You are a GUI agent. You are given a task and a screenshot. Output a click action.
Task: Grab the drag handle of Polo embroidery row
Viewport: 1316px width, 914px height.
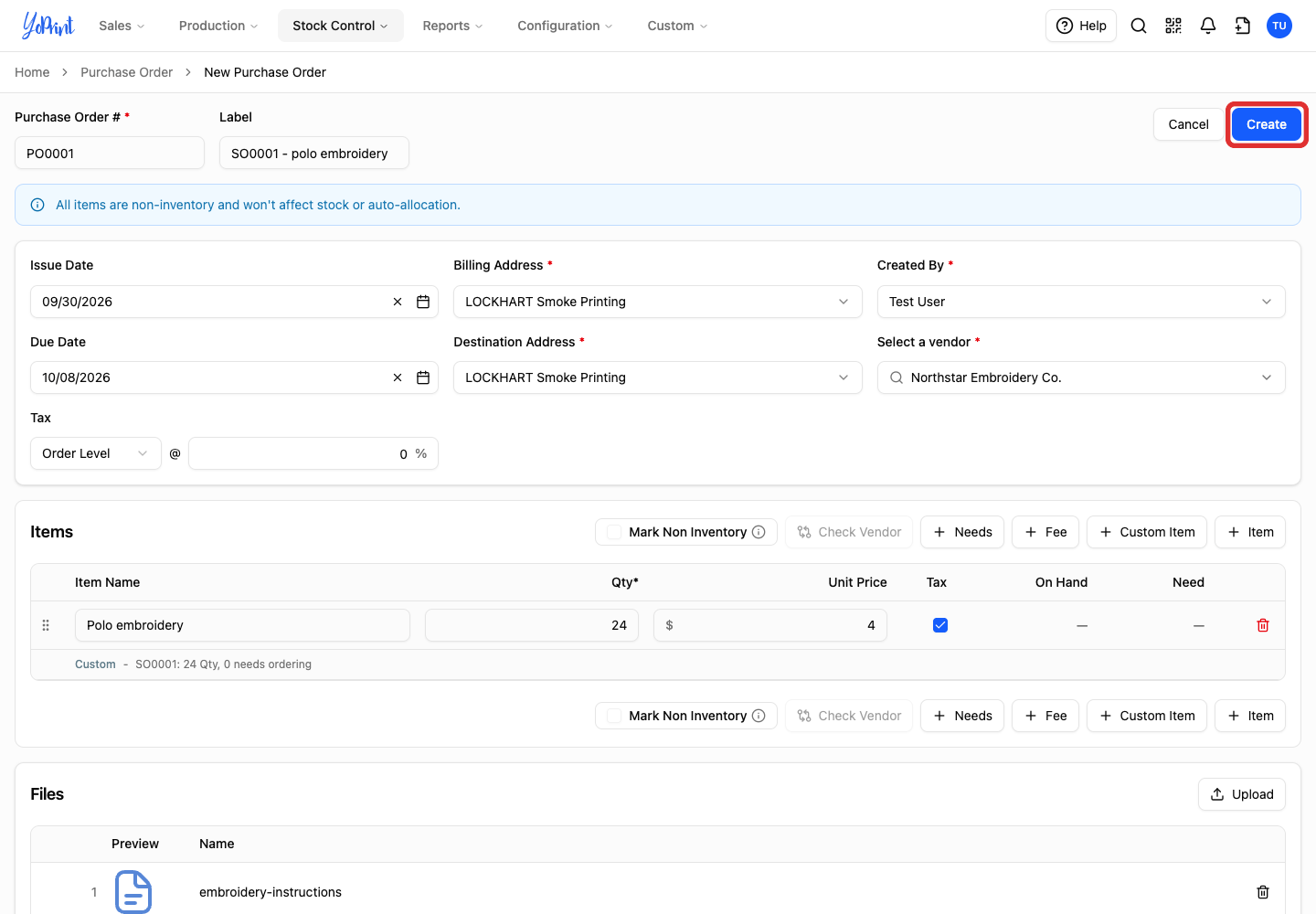coord(46,625)
